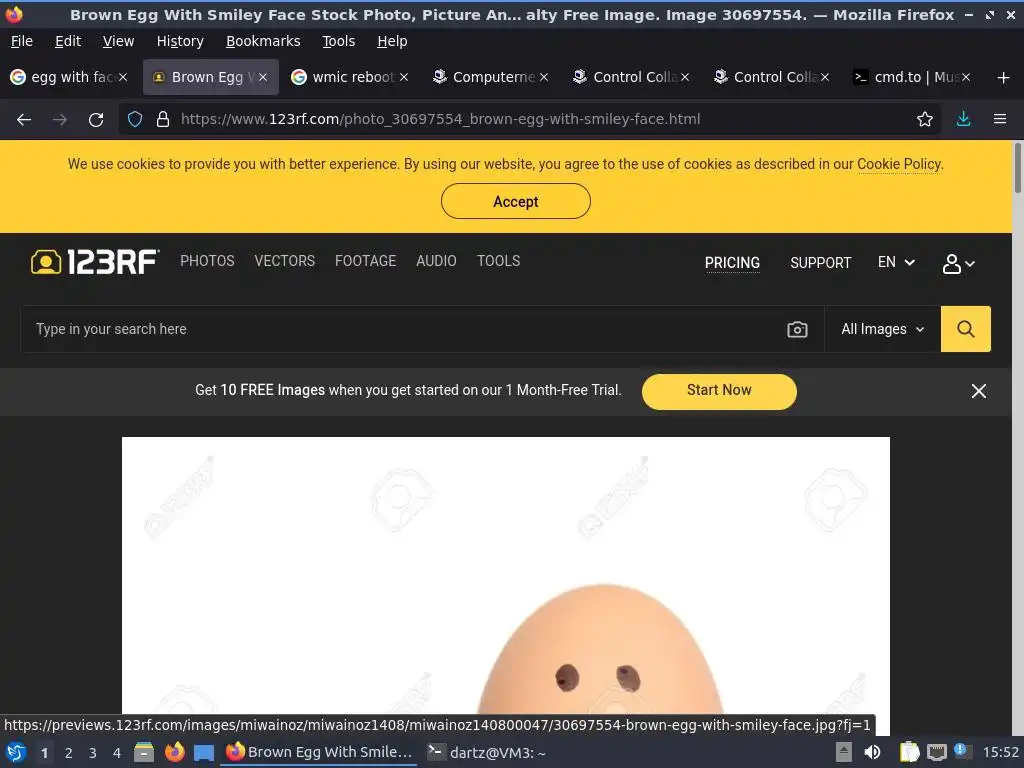This screenshot has width=1024, height=768.
Task: Go to PHOTOS section
Action: [207, 261]
